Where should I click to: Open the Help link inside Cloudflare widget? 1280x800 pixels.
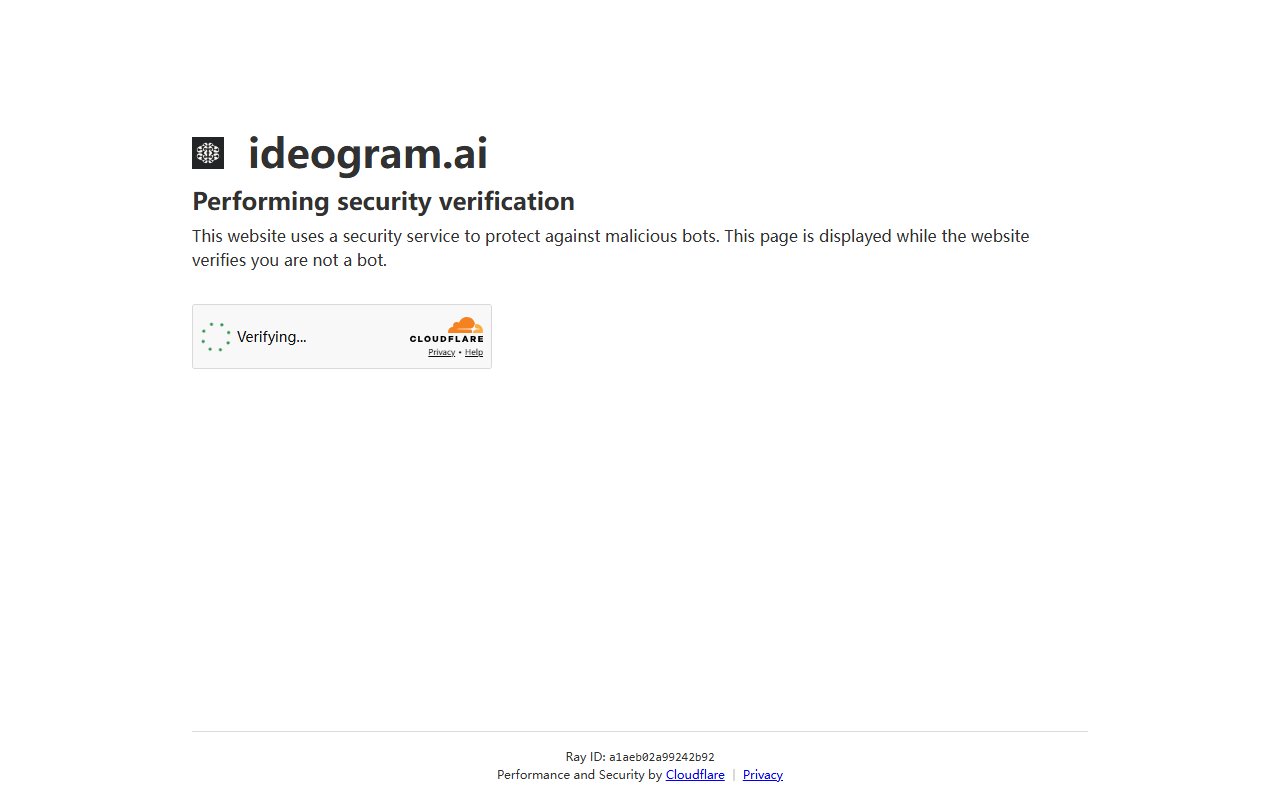point(474,352)
